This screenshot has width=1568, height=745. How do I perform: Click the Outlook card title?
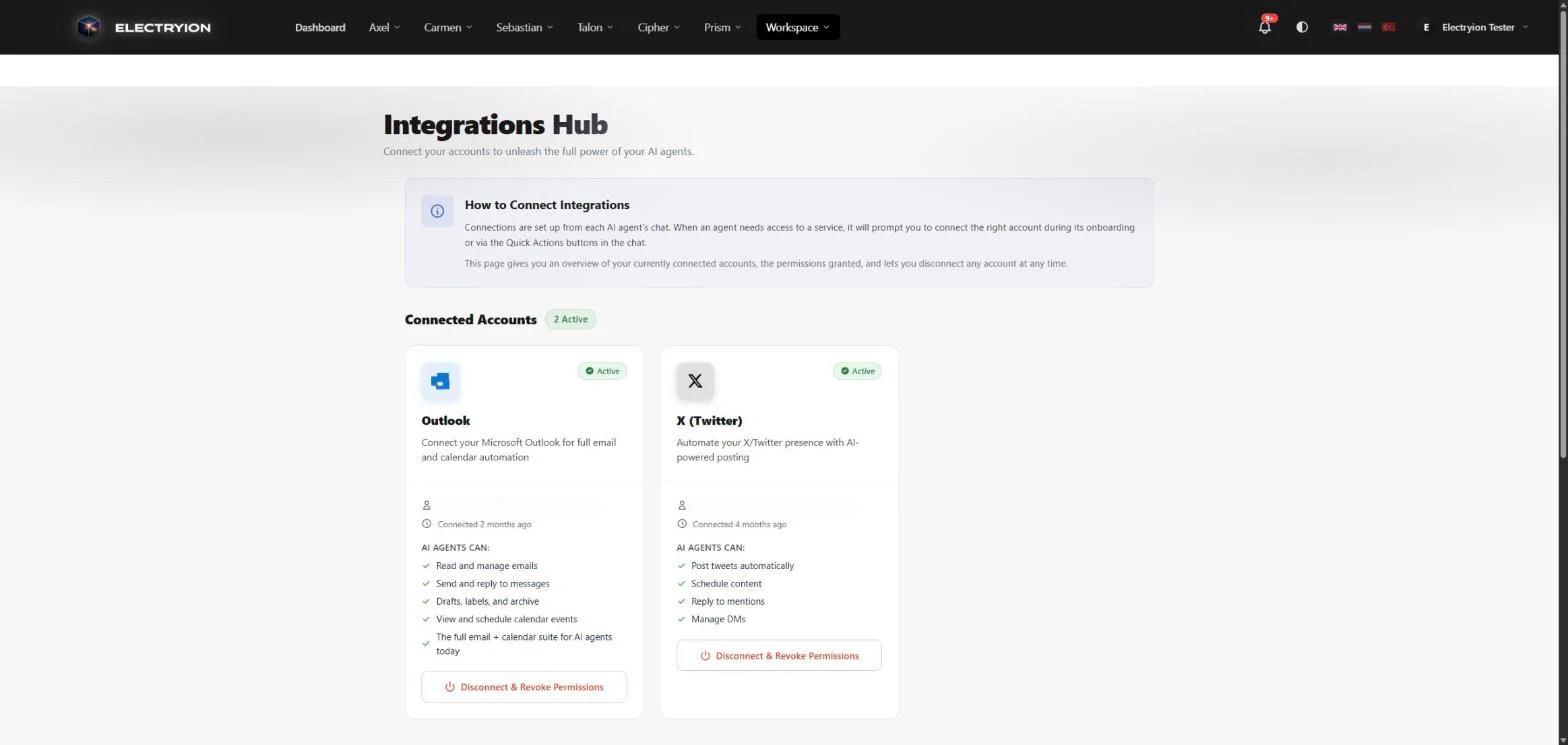(x=445, y=421)
